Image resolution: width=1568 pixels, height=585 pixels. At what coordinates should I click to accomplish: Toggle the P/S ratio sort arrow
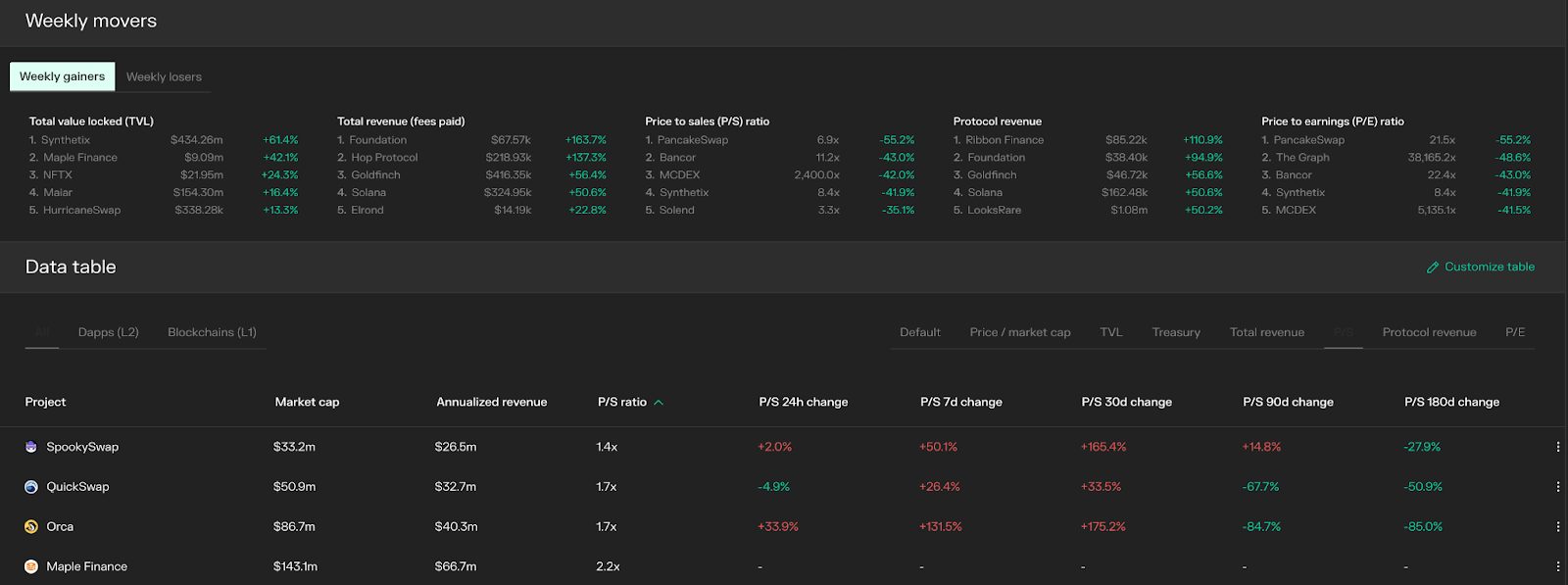tap(659, 403)
